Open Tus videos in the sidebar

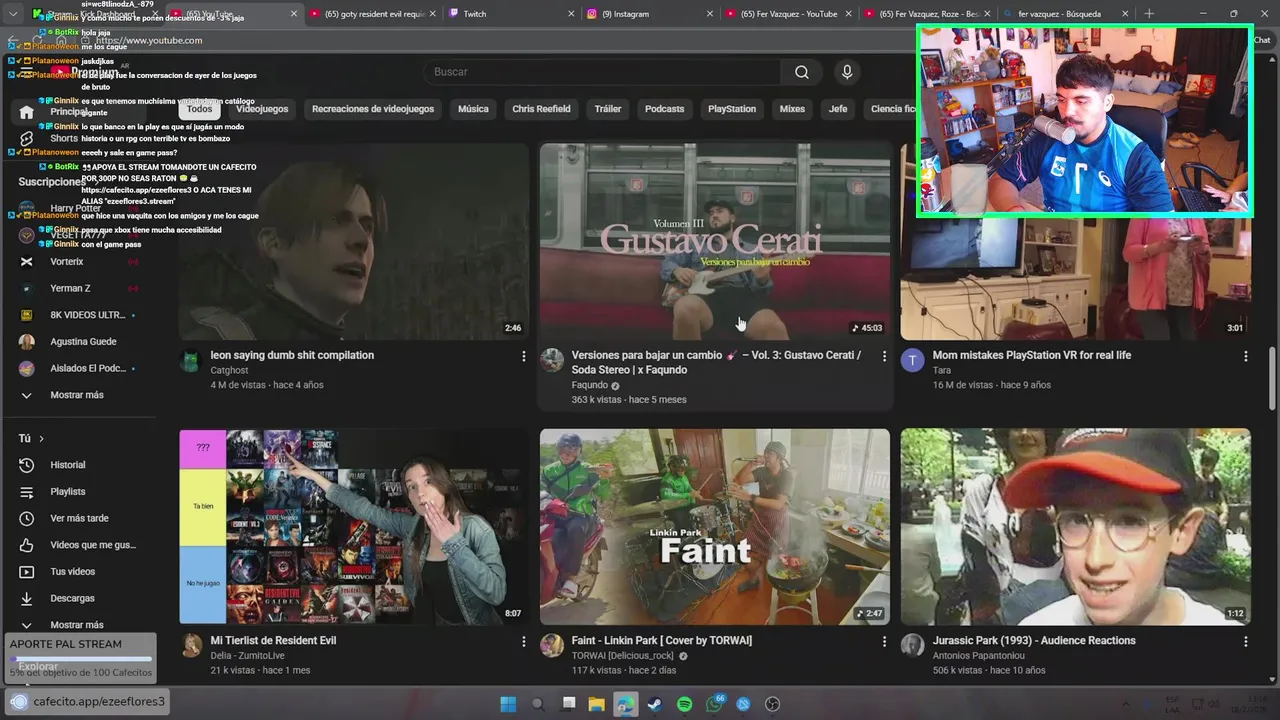(x=73, y=572)
